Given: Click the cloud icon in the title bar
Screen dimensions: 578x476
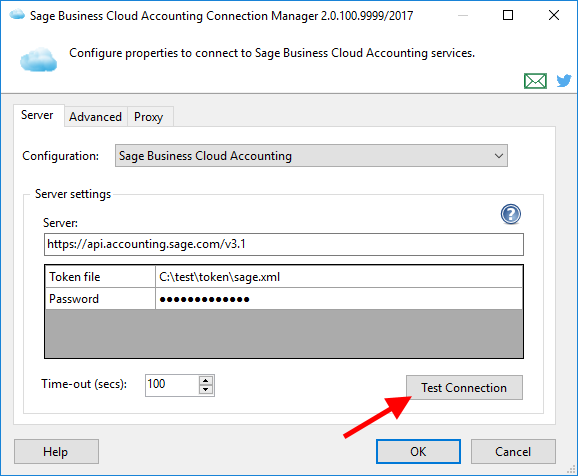Looking at the screenshot, I should (17, 15).
